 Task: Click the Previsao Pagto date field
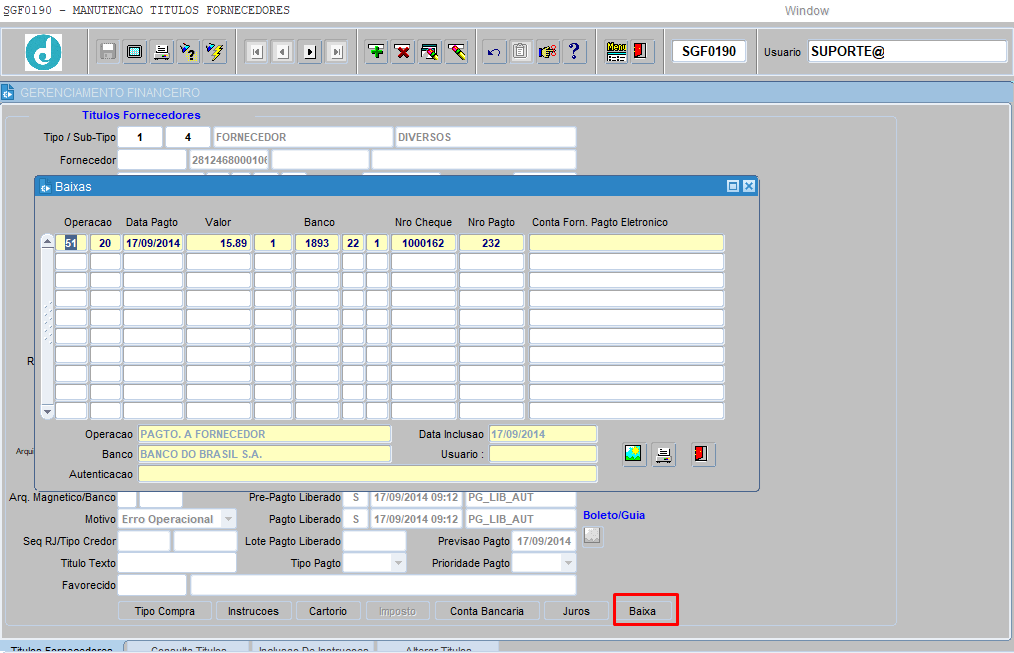point(544,541)
